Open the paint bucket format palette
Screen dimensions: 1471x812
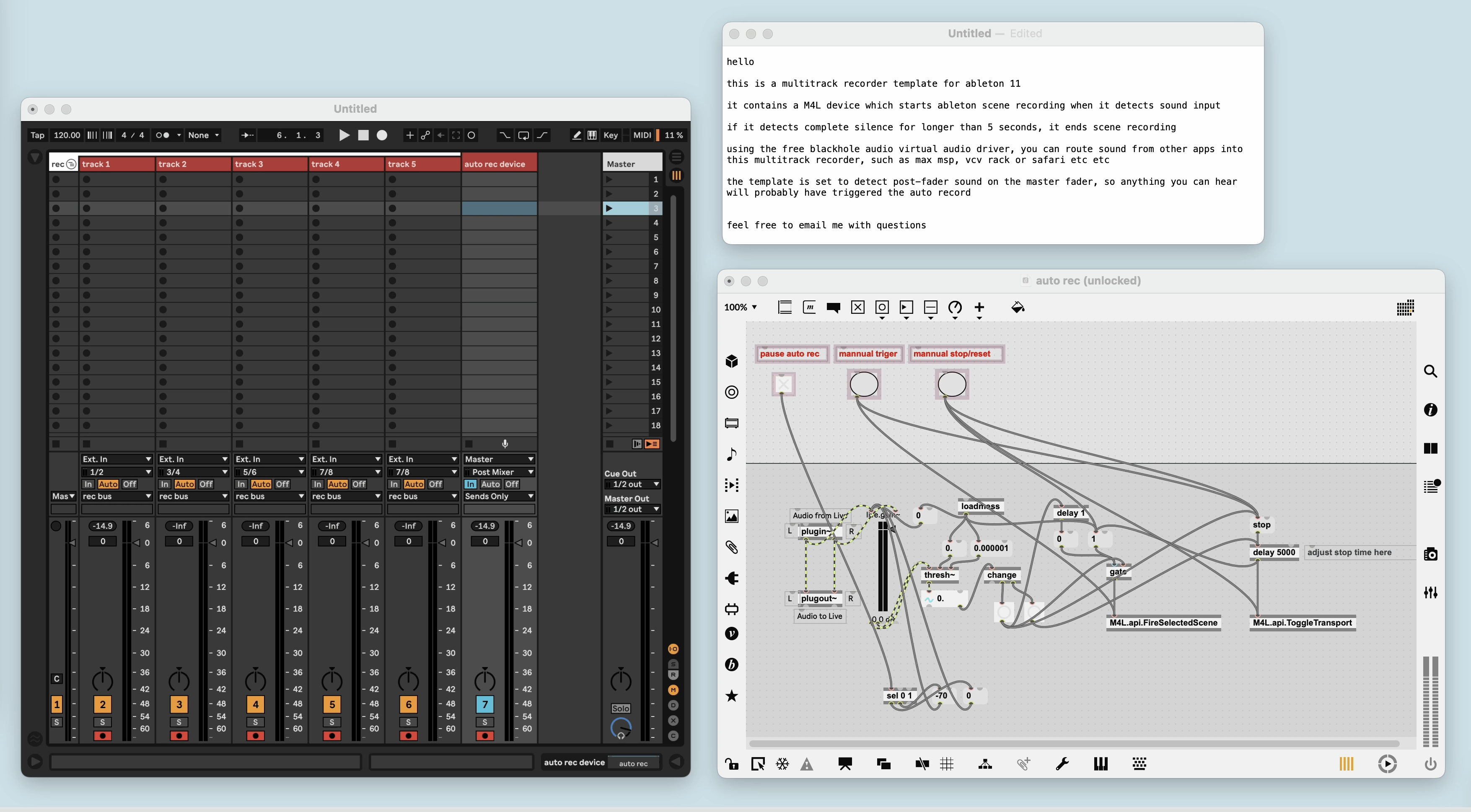pyautogui.click(x=1018, y=308)
